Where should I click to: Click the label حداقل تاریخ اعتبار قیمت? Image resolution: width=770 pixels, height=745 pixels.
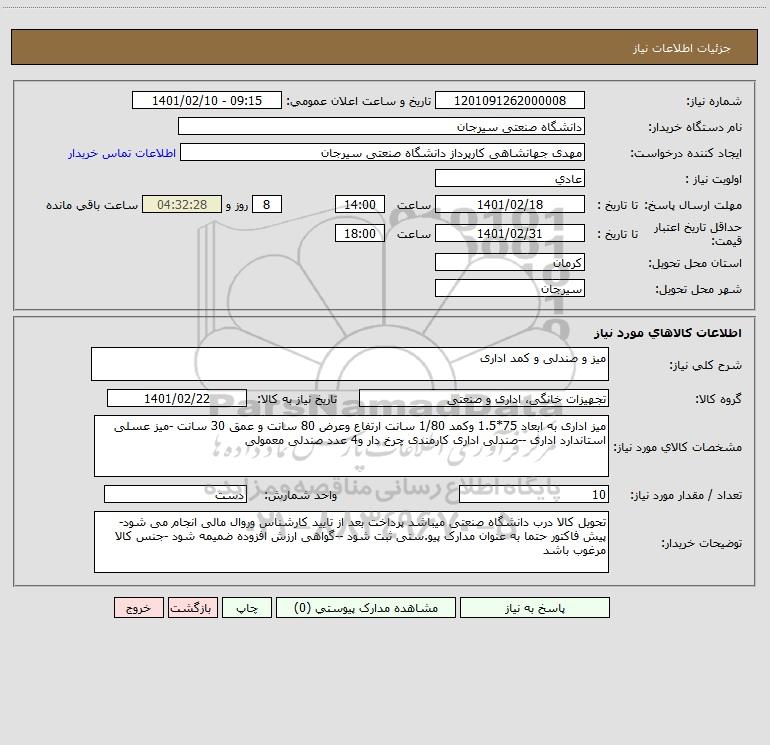click(698, 234)
